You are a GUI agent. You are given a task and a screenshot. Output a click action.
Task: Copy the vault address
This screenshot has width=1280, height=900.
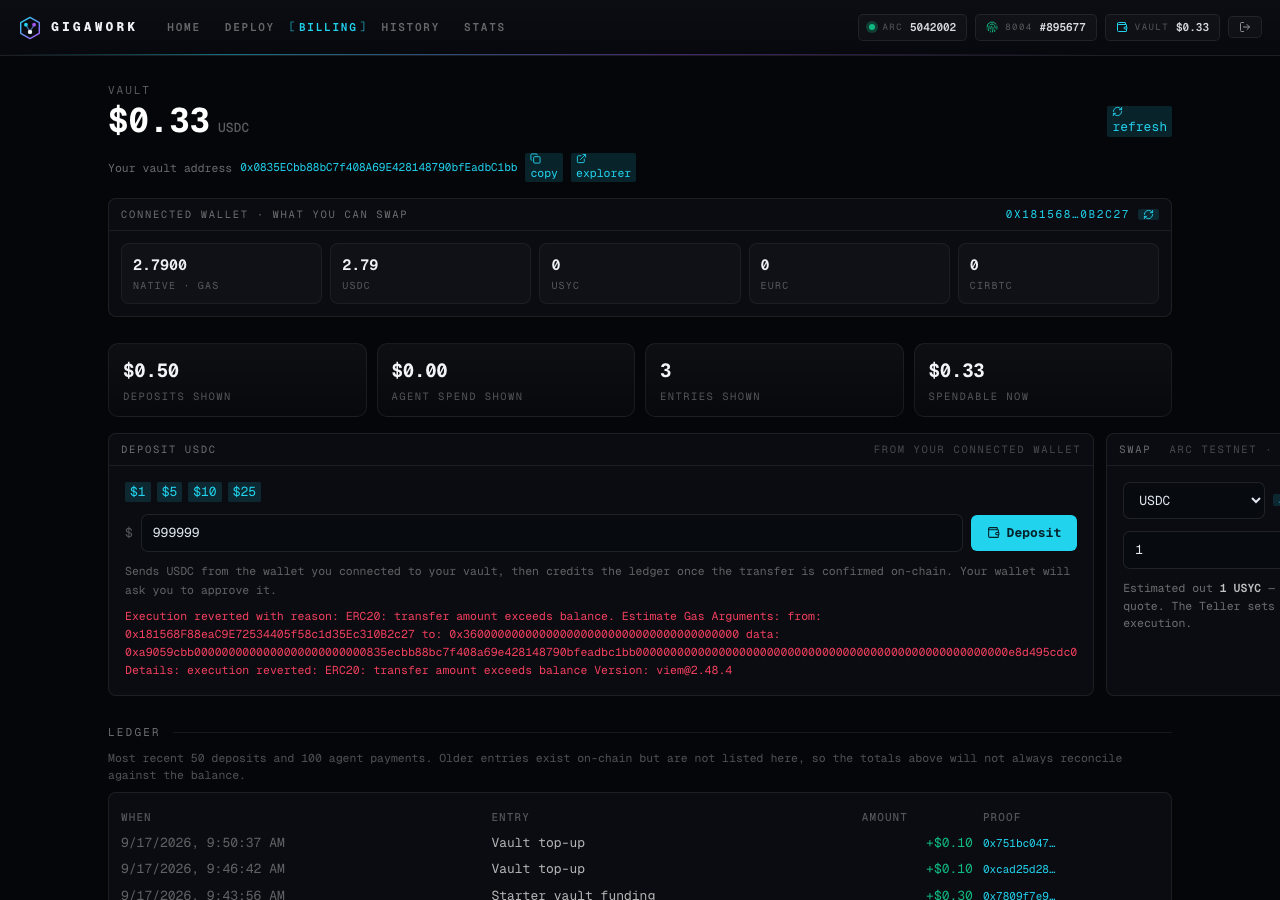click(544, 167)
